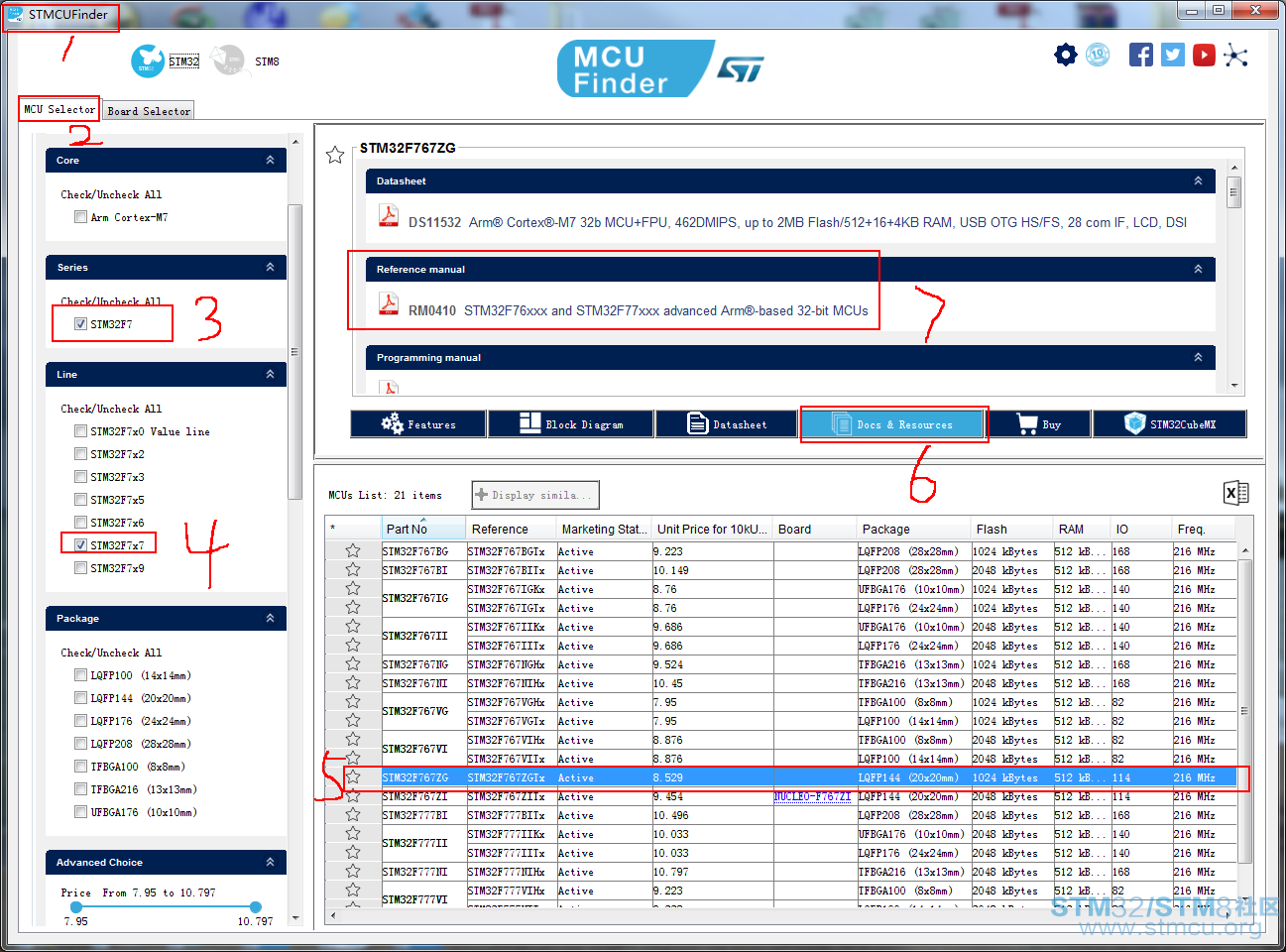Star the STM32F767NI row
The height and width of the screenshot is (952, 1286).
(353, 683)
